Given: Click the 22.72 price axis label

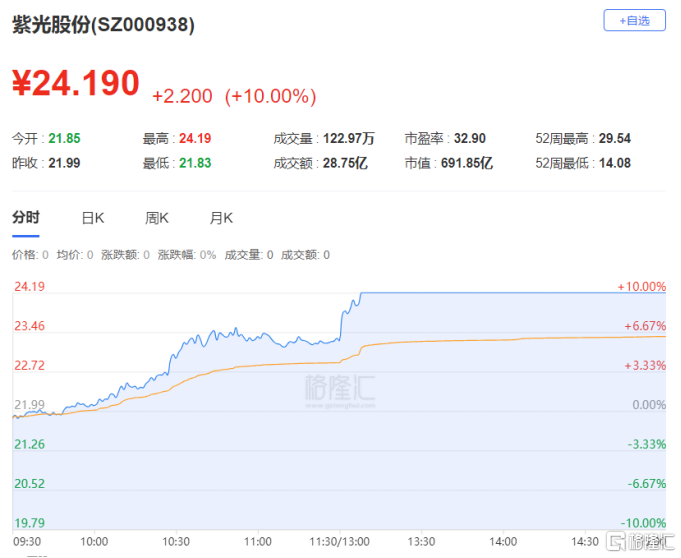Looking at the screenshot, I should tap(30, 366).
